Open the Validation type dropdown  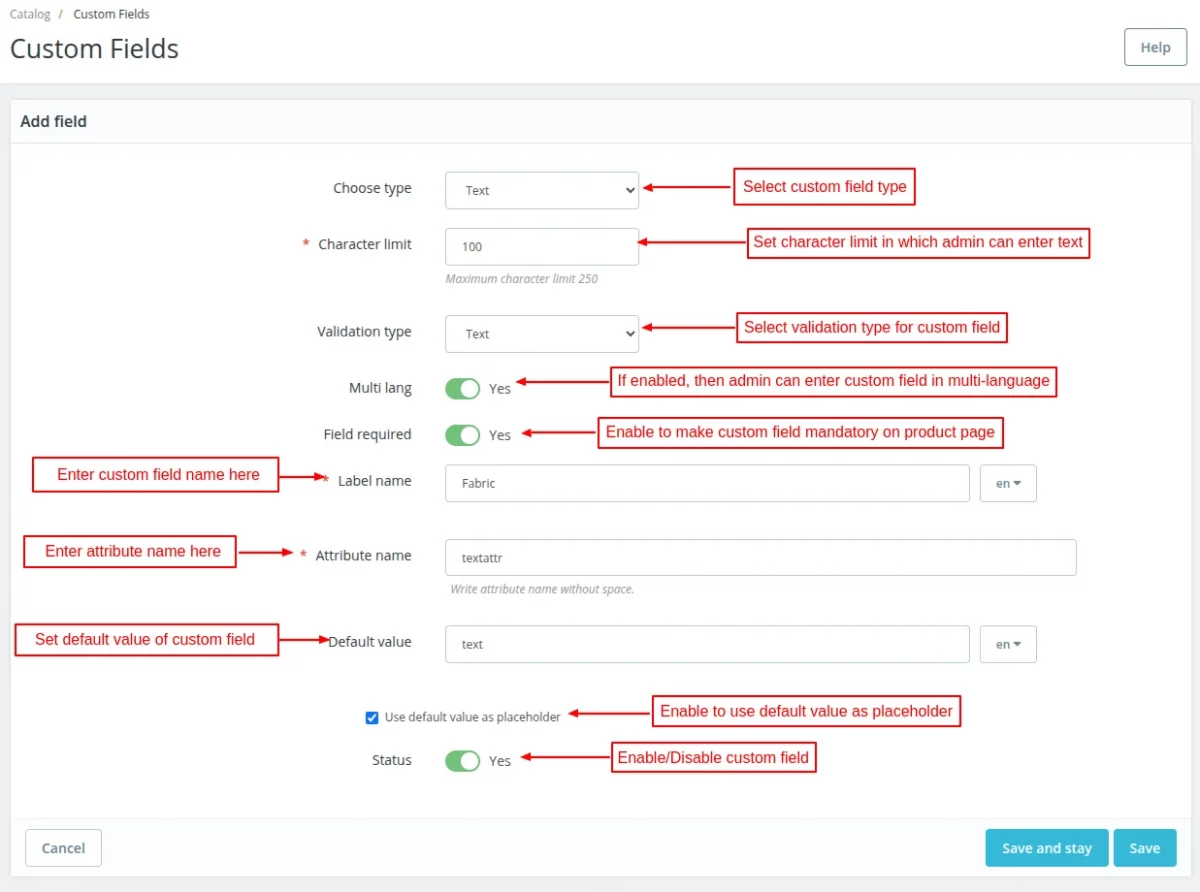tap(542, 334)
